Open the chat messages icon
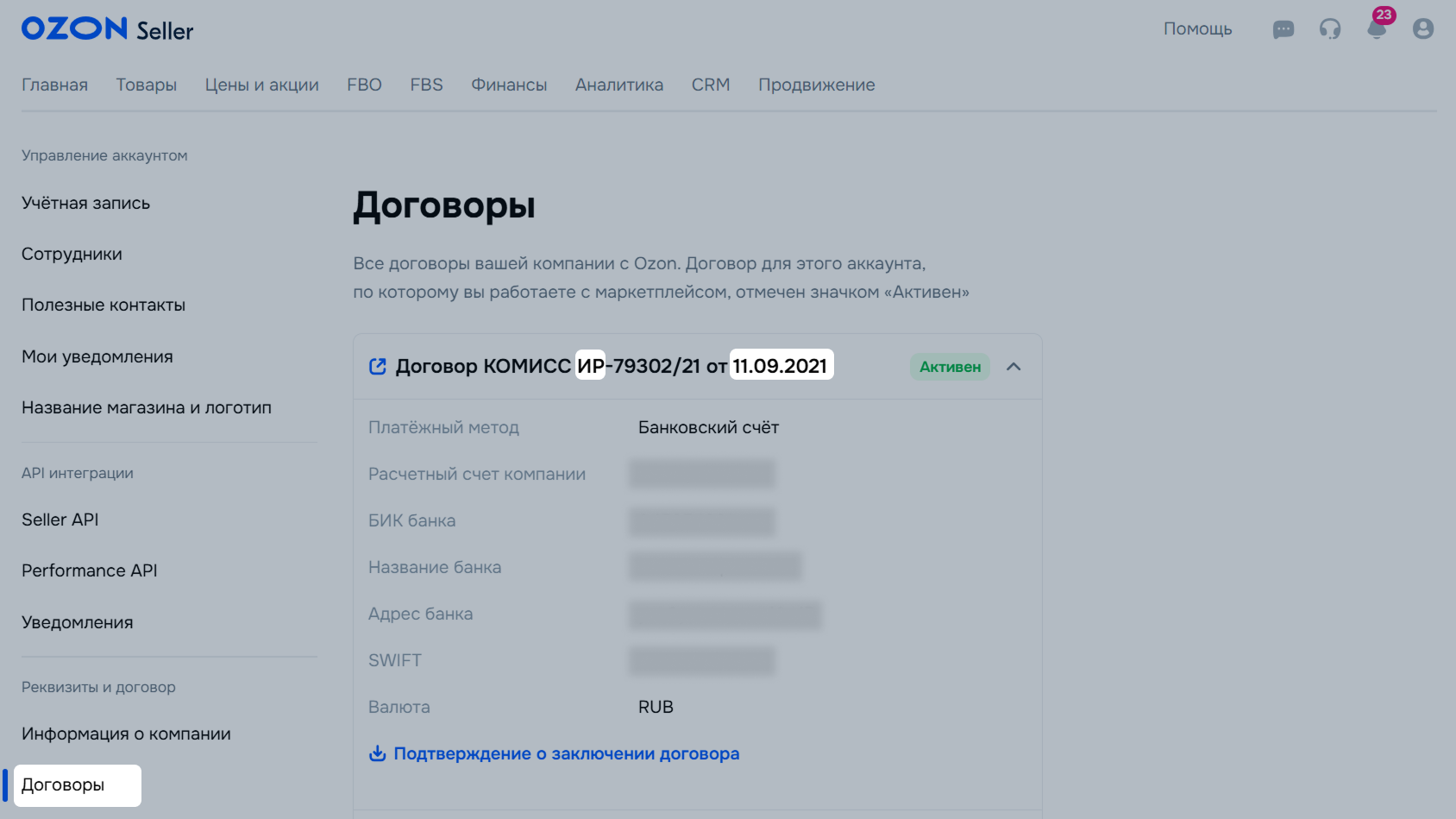This screenshot has height=819, width=1456. [1283, 29]
